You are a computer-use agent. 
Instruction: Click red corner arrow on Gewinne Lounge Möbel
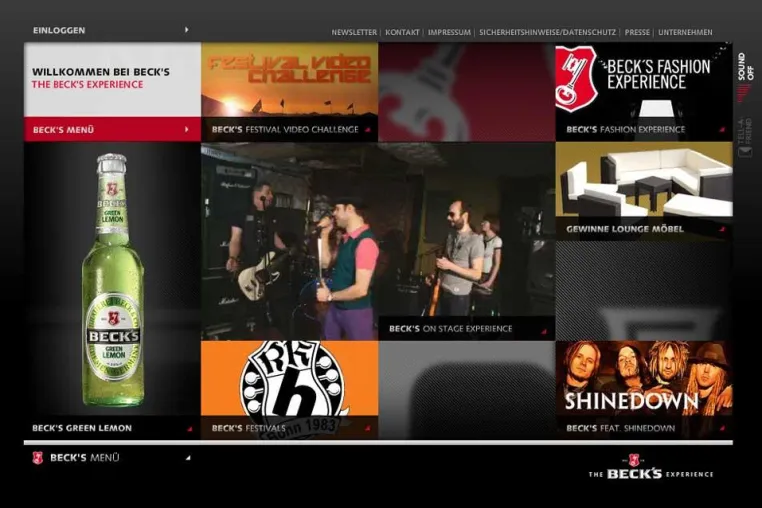722,229
